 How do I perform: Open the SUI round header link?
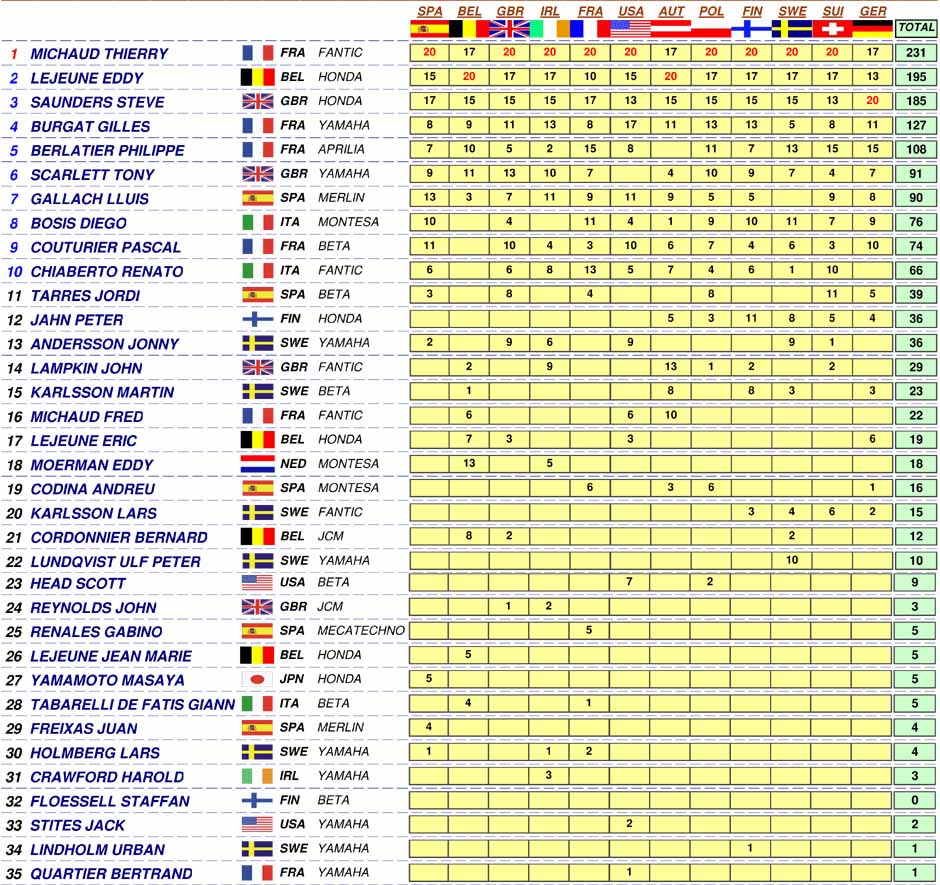(x=833, y=11)
